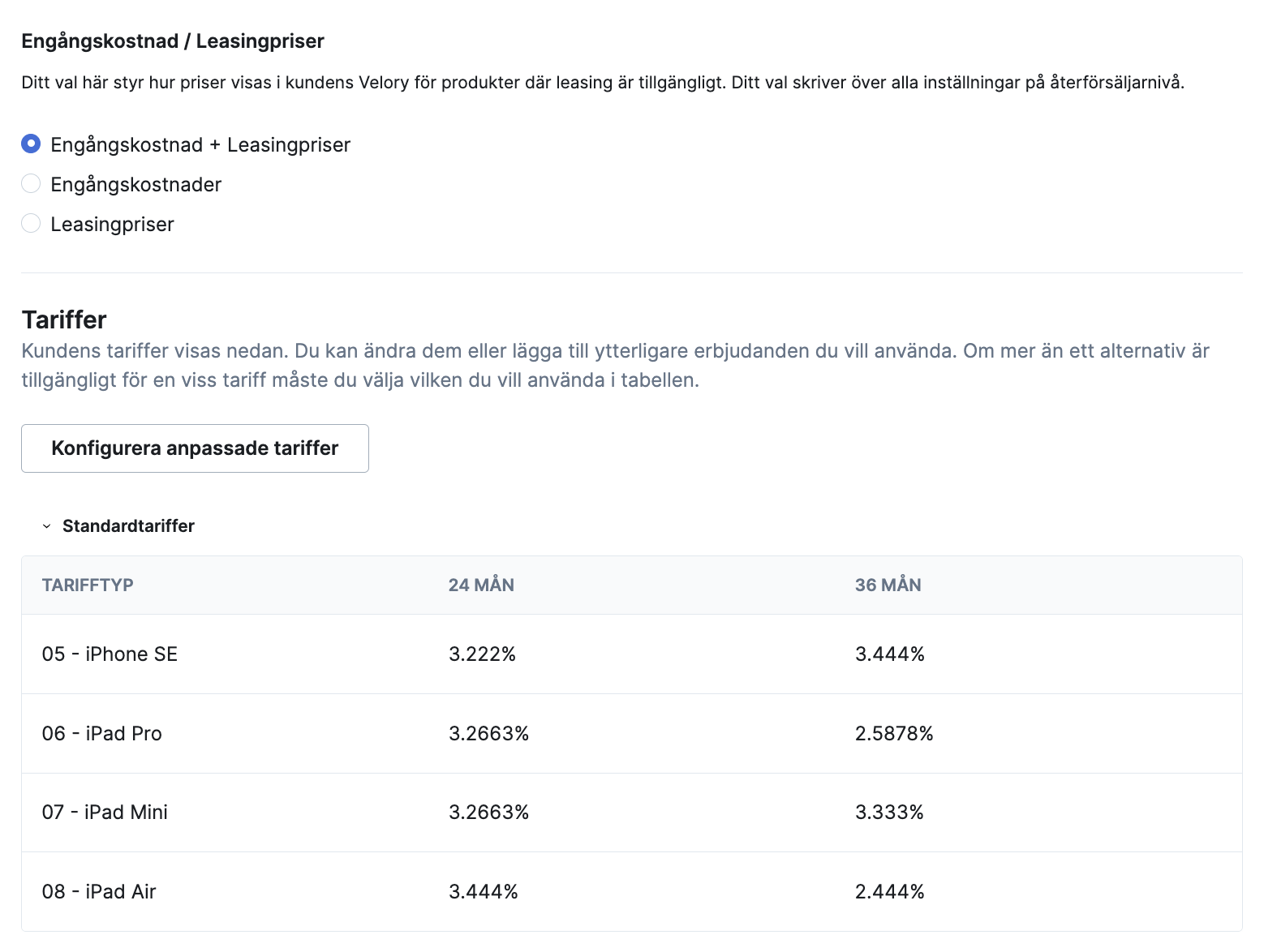Click iPad Air 24-month rate 3.444%
1264x952 pixels.
coord(484,892)
